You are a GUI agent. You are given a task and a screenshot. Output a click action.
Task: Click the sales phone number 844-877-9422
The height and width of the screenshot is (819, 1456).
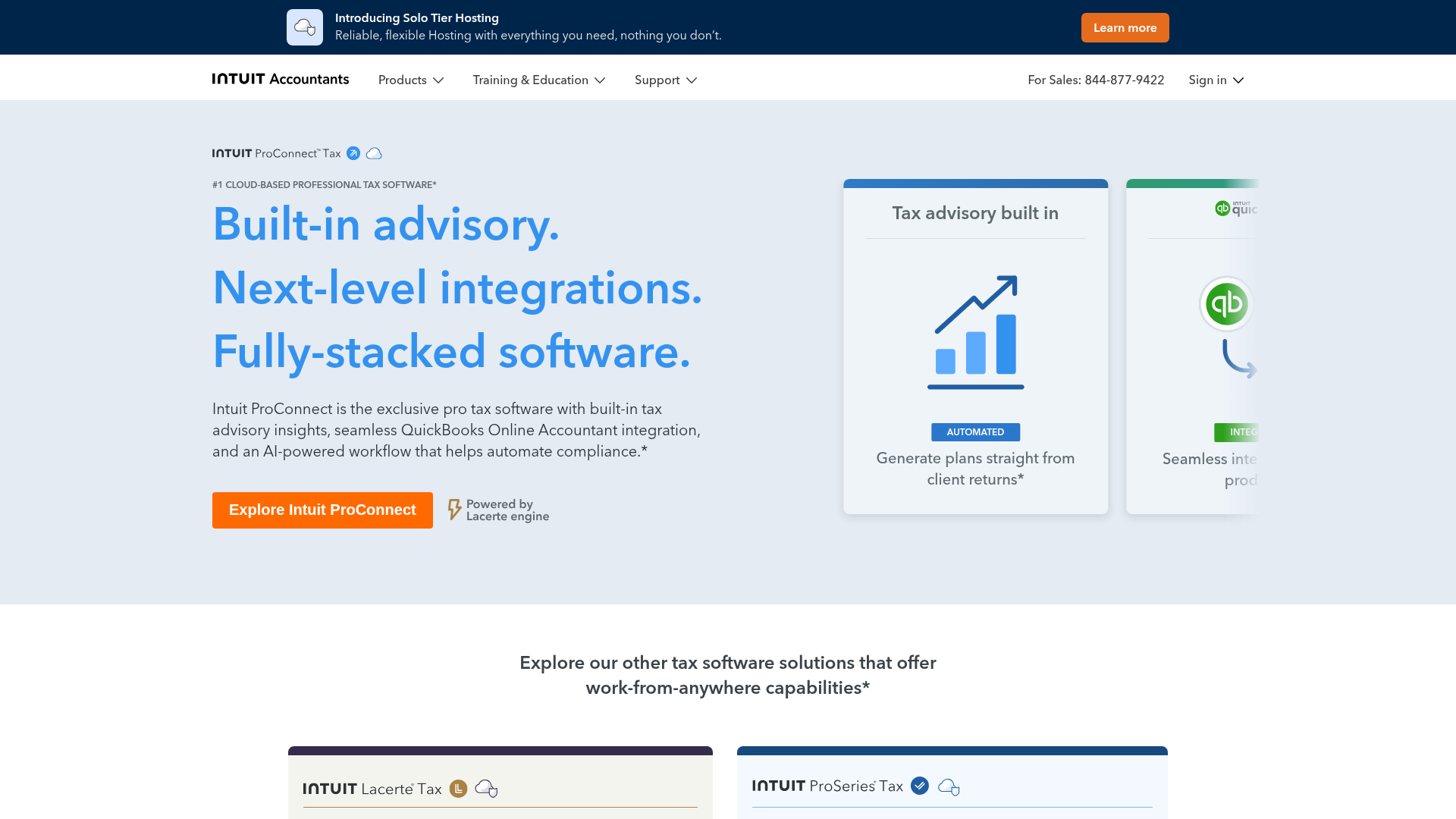(x=1124, y=80)
